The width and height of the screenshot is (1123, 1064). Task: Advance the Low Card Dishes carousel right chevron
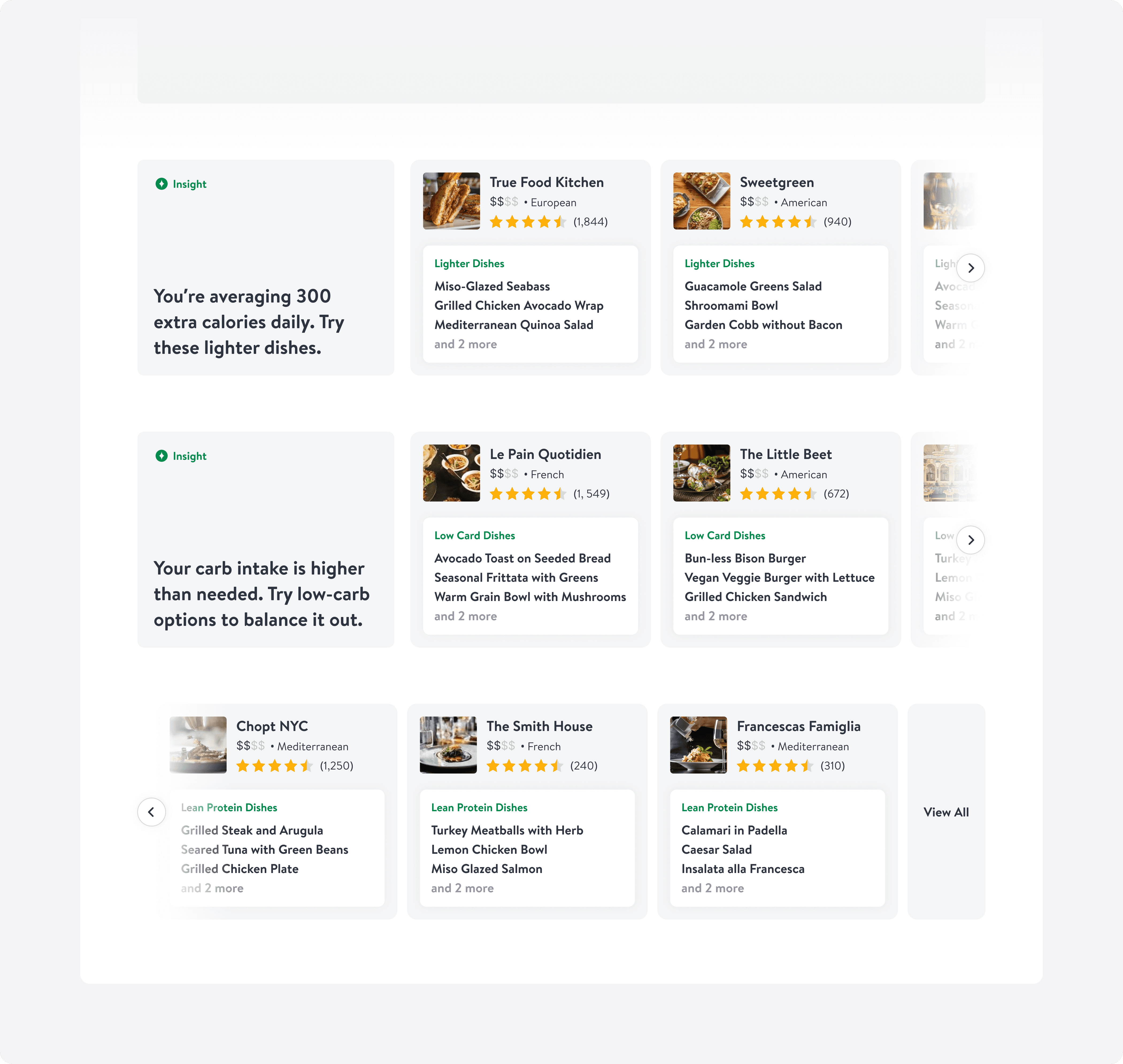(x=971, y=540)
